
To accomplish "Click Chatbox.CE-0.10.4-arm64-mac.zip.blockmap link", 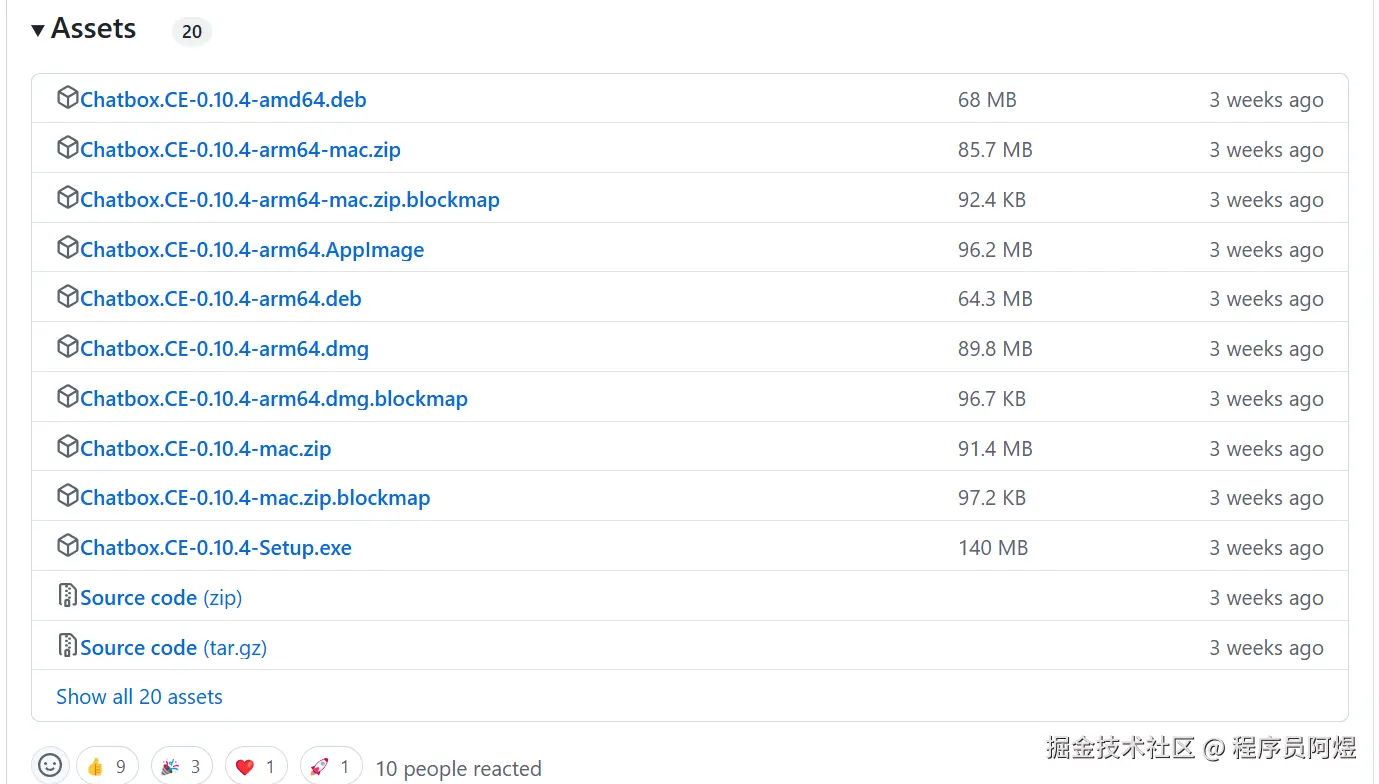I will (x=289, y=200).
